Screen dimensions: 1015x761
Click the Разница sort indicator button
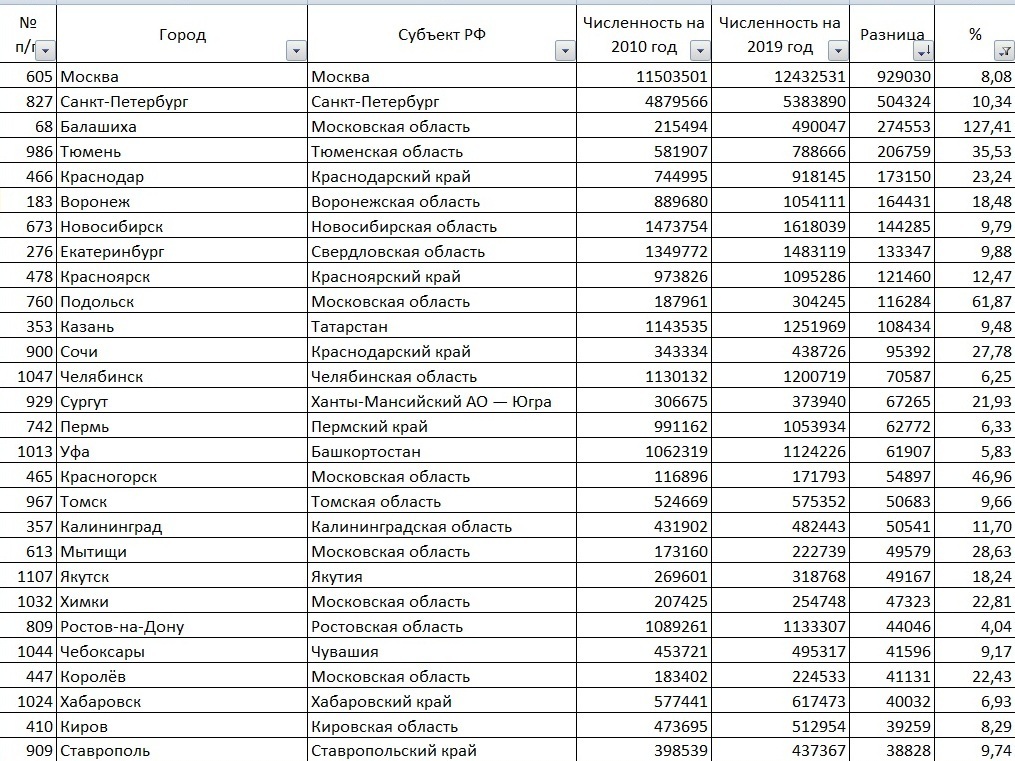tap(923, 51)
